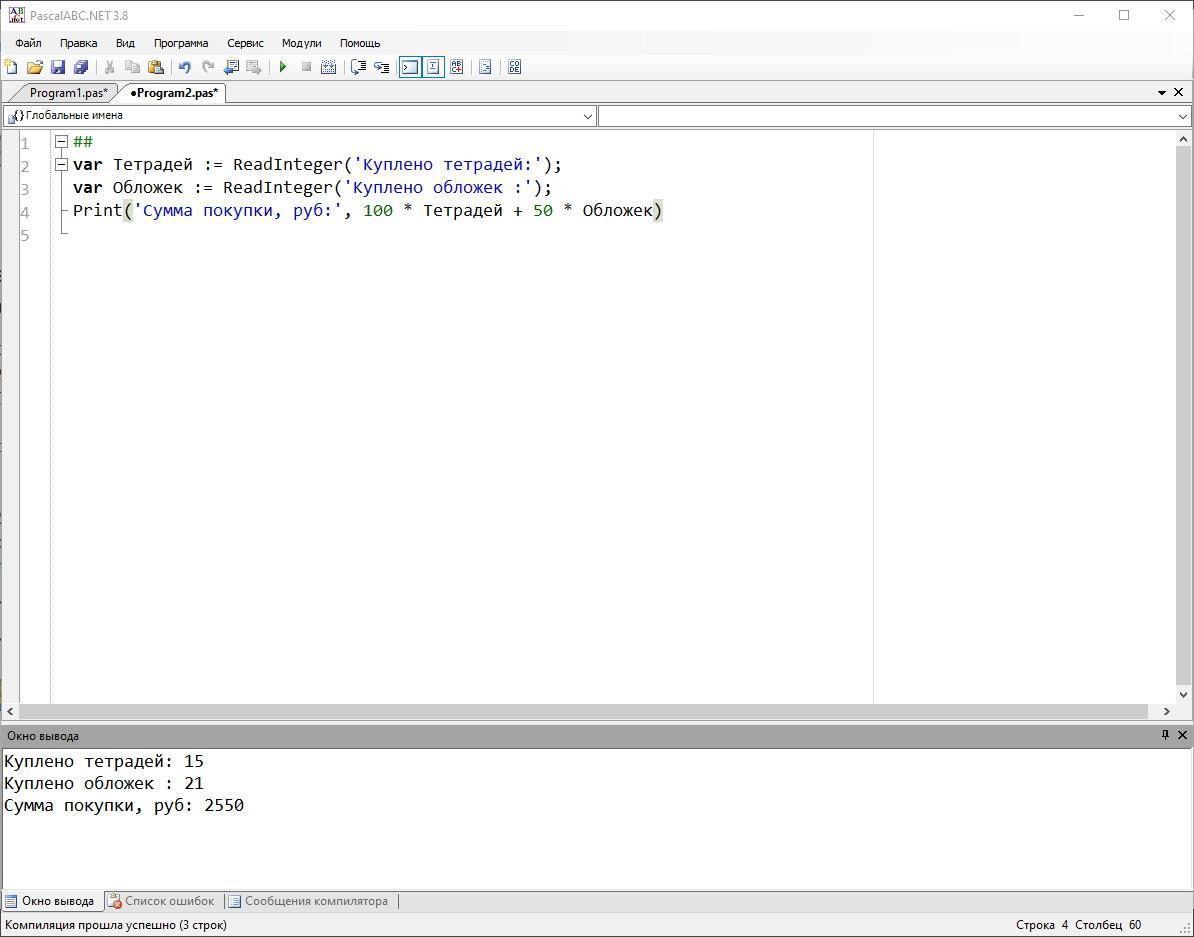
Task: Click the CODE icon in the toolbar
Action: (x=514, y=67)
